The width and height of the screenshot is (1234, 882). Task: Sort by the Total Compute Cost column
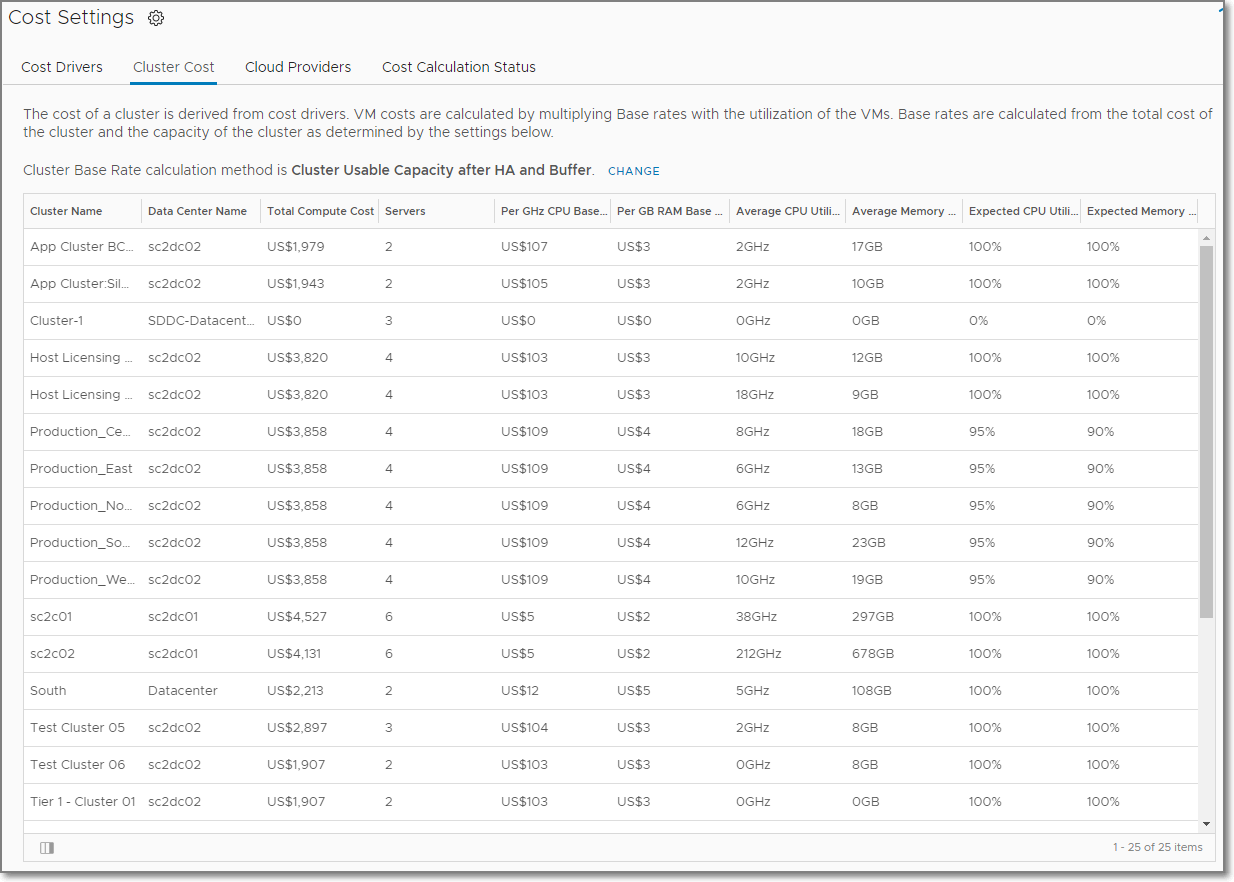[320, 211]
